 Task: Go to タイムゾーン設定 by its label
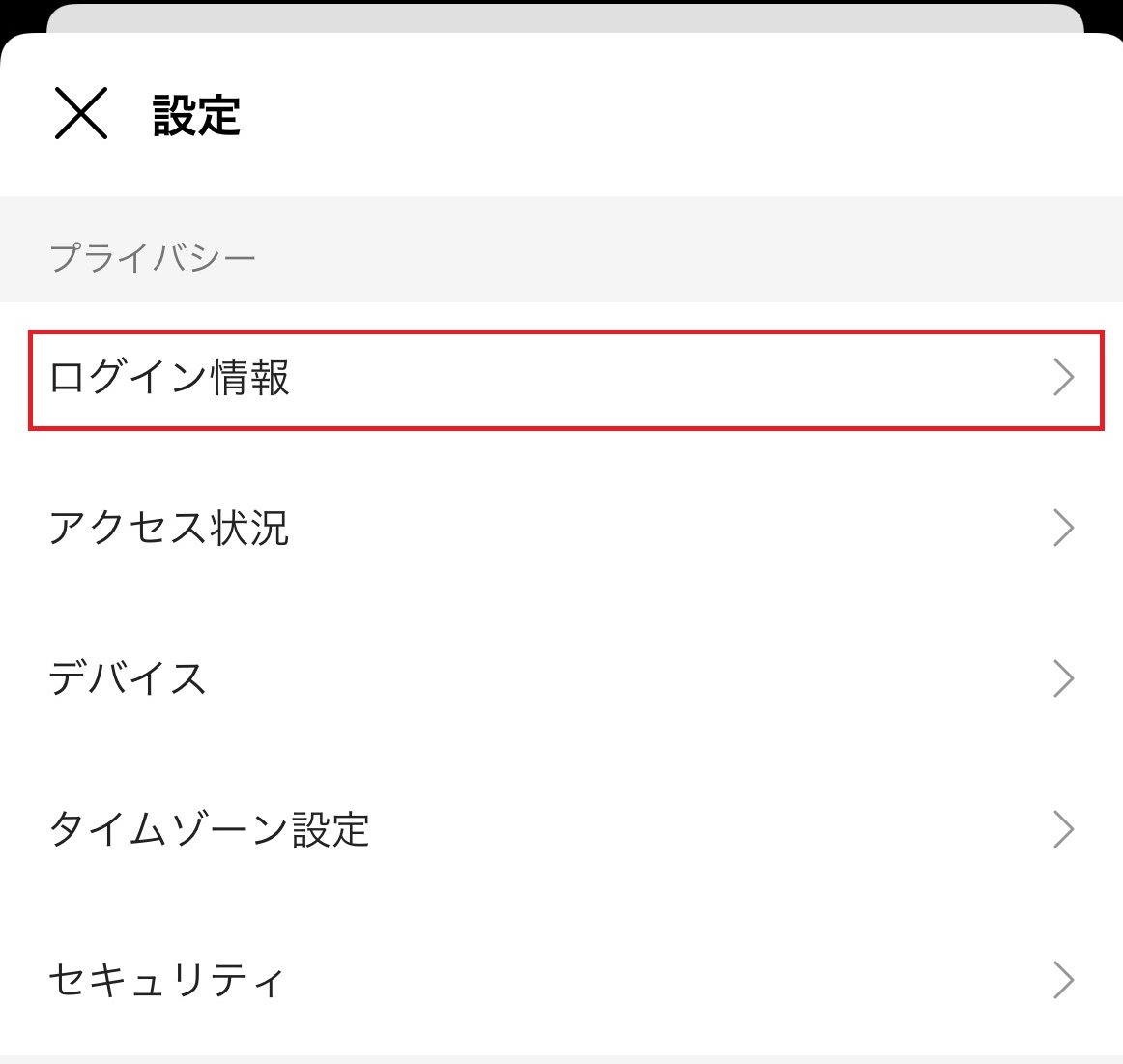coord(209,829)
